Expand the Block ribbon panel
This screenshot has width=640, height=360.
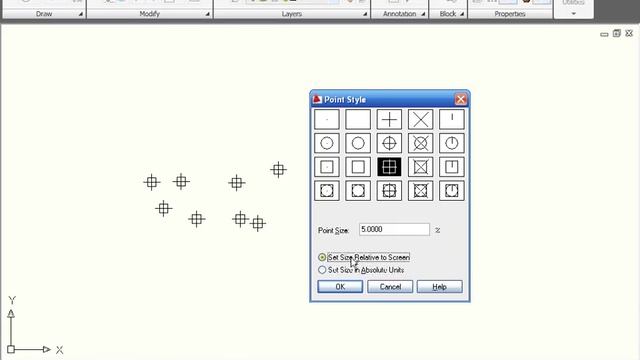tap(462, 14)
